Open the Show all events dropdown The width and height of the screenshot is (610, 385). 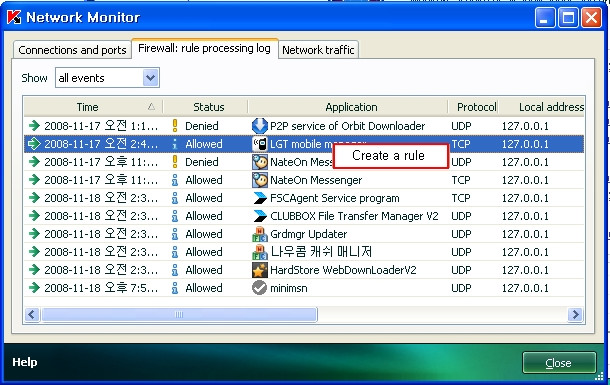coord(107,78)
